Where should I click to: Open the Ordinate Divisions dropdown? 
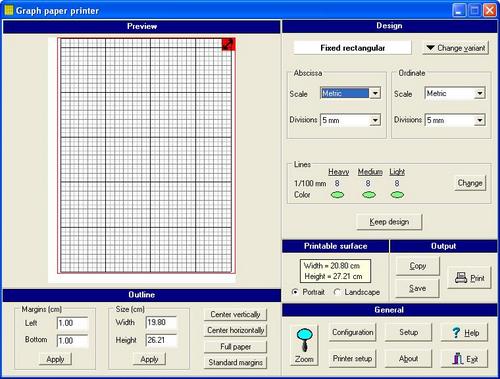click(x=479, y=120)
